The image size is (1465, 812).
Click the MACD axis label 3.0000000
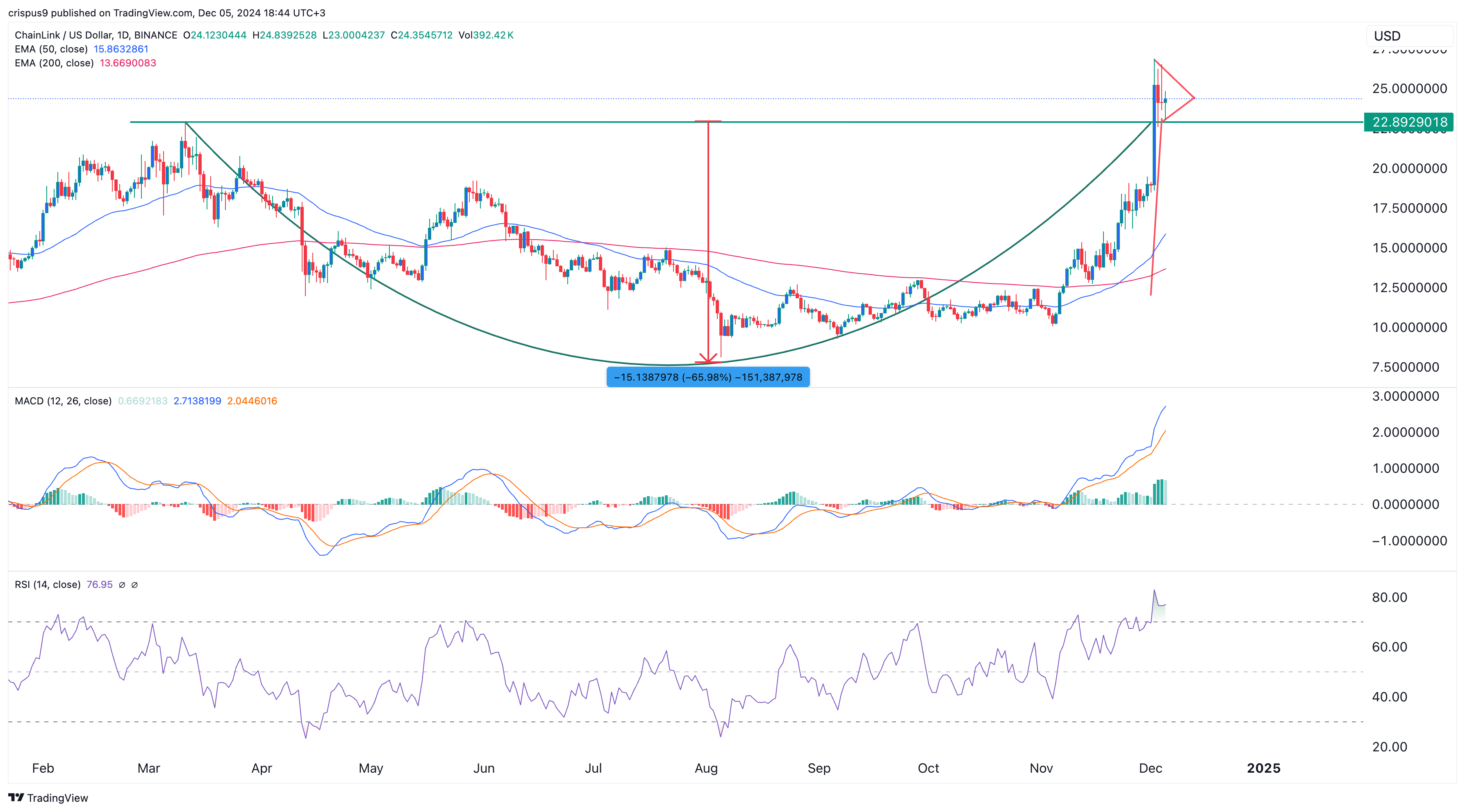point(1406,397)
